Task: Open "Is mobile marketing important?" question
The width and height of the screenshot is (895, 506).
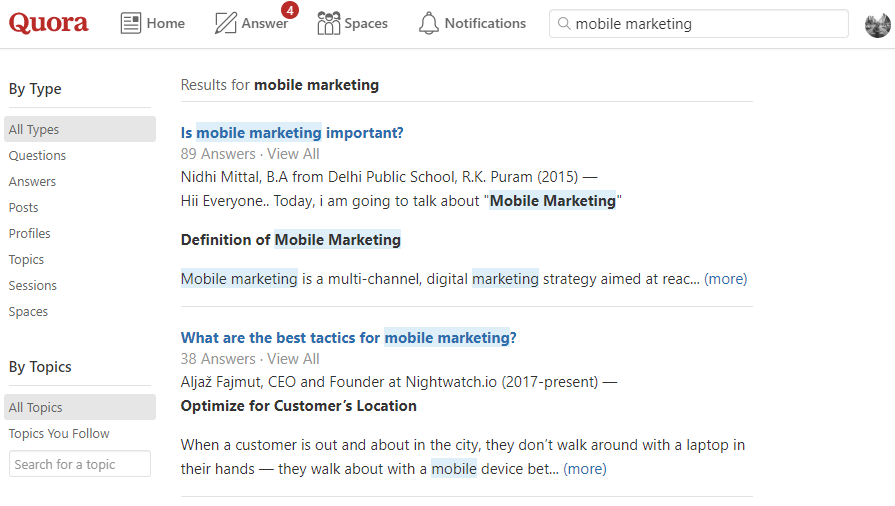Action: 292,133
